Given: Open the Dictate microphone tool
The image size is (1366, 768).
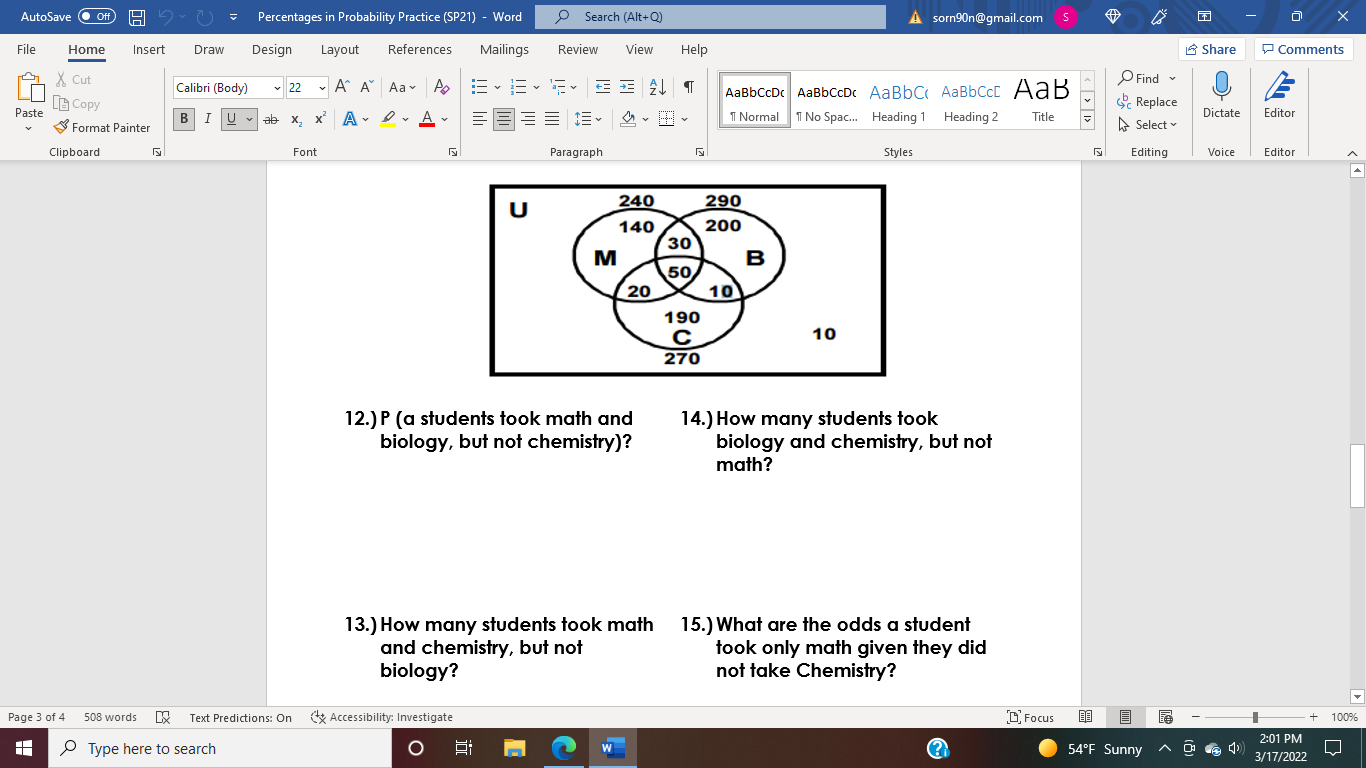Looking at the screenshot, I should coord(1221,96).
